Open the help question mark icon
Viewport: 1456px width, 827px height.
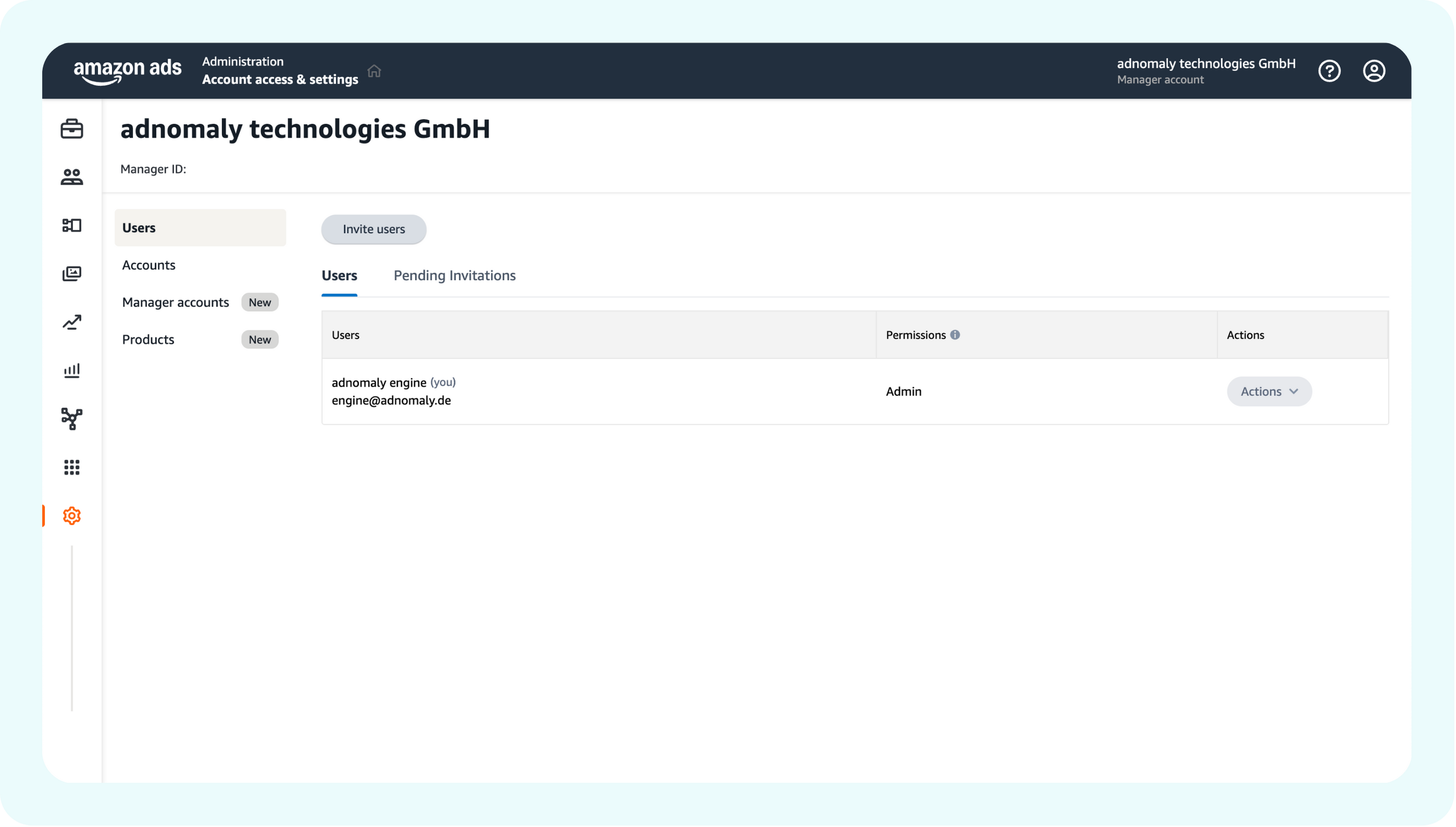[x=1329, y=71]
